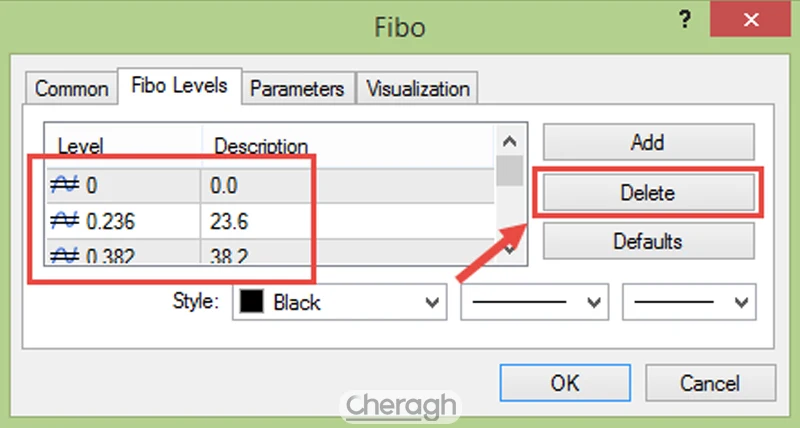Delete the selected Fibo level
The width and height of the screenshot is (800, 428).
click(x=647, y=193)
